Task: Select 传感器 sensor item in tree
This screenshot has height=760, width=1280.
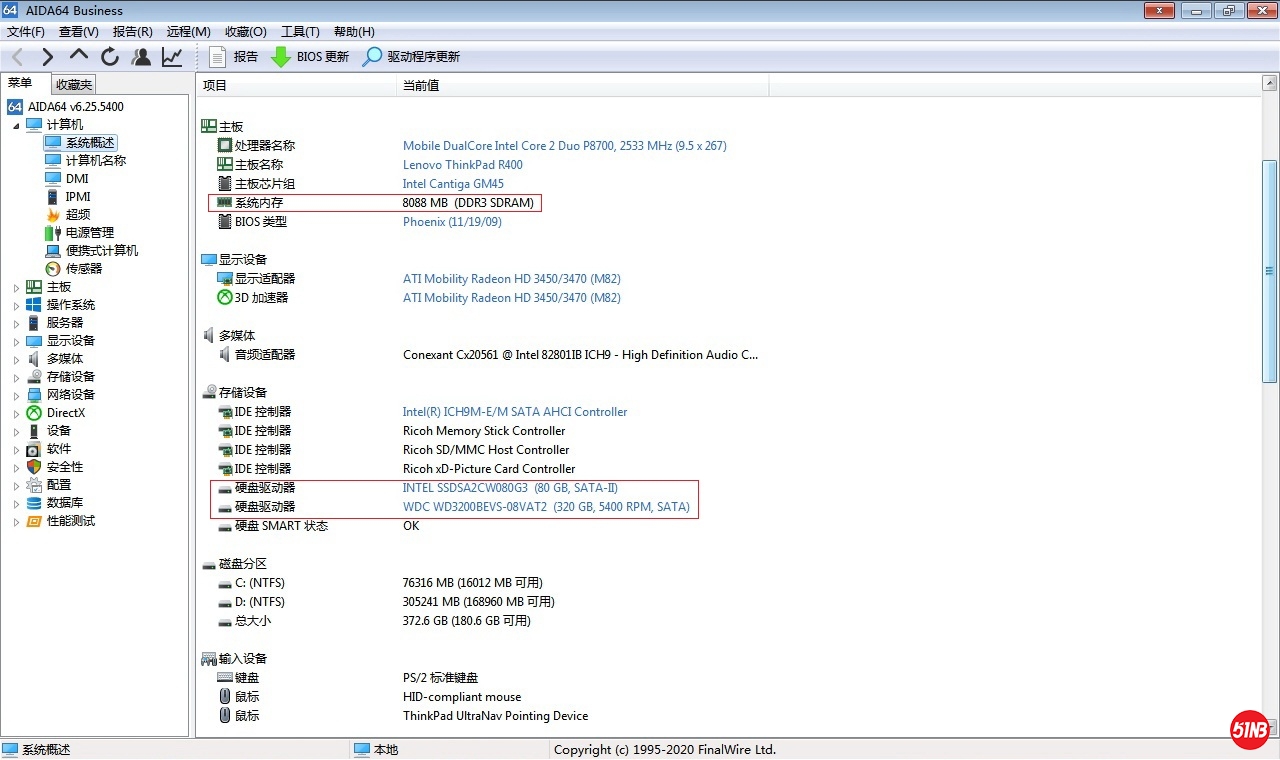Action: (x=84, y=269)
